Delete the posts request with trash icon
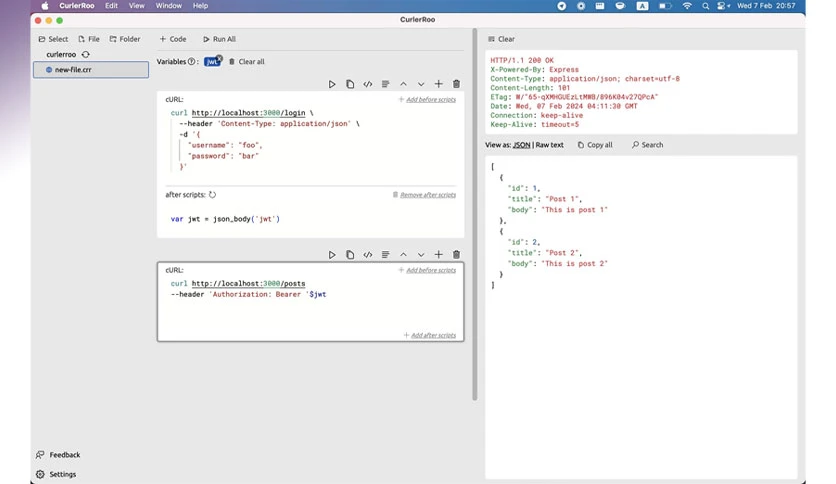The height and width of the screenshot is (484, 836). pyautogui.click(x=456, y=255)
